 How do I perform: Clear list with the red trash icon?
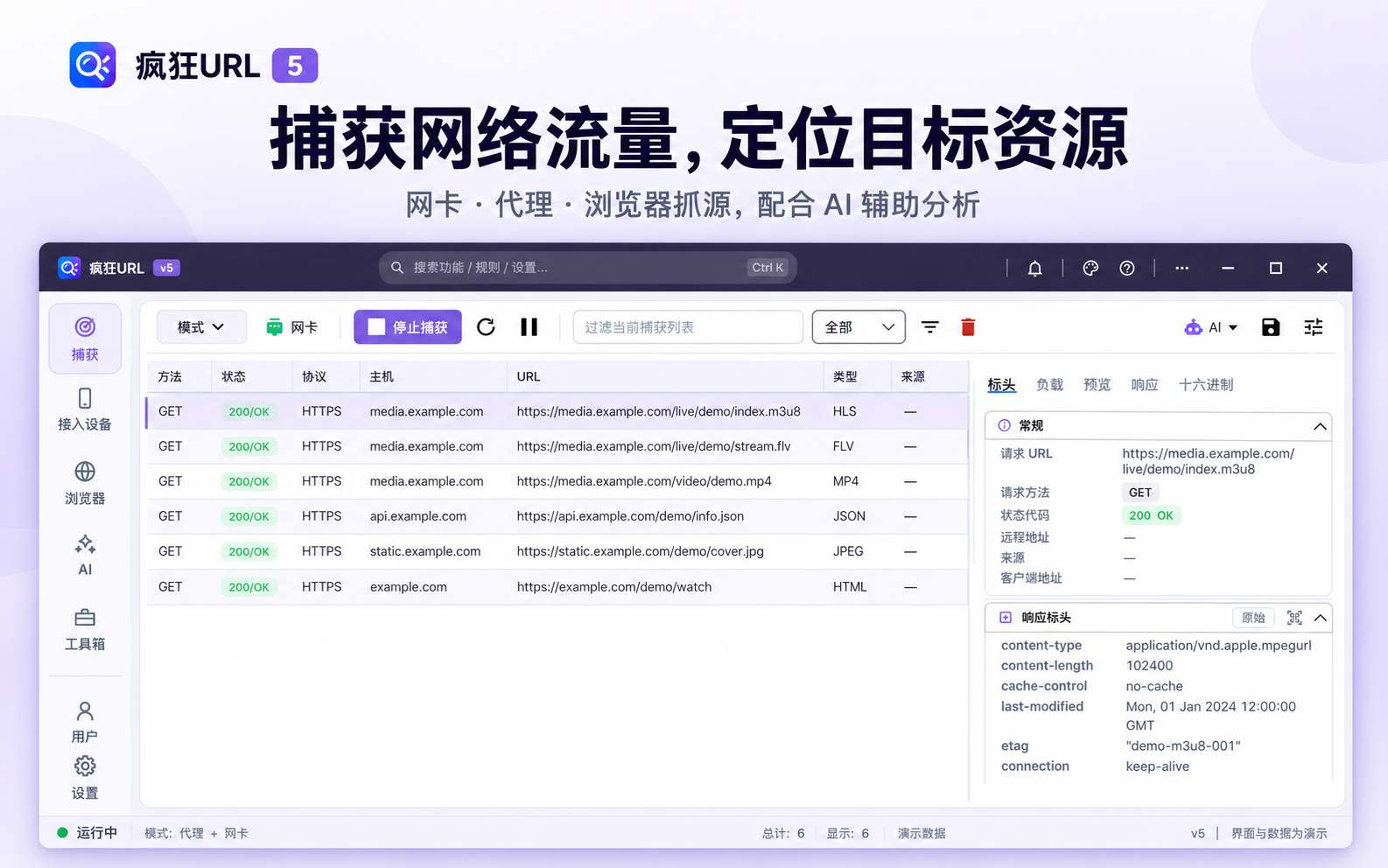pos(968,327)
